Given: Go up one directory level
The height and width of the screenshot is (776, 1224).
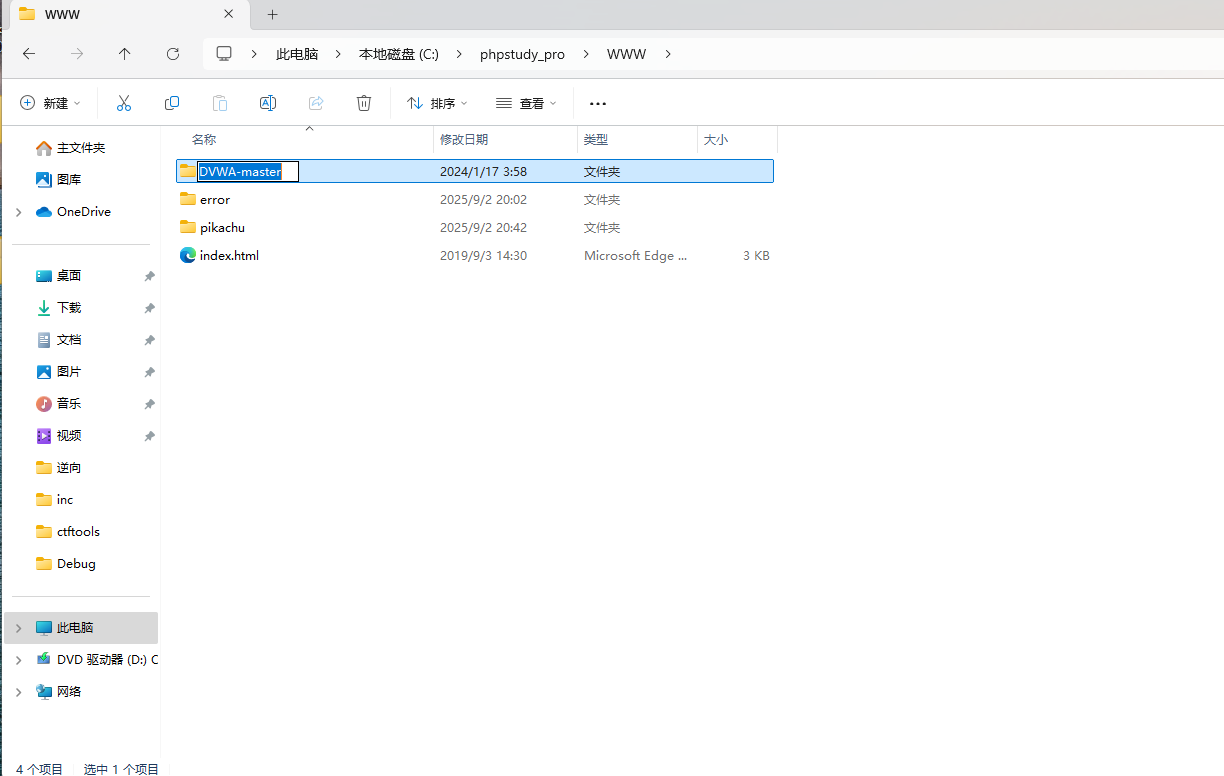Looking at the screenshot, I should point(124,54).
